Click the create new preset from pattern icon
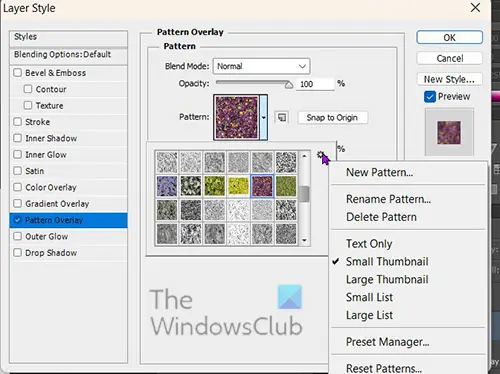The height and width of the screenshot is (374, 500). (x=282, y=117)
